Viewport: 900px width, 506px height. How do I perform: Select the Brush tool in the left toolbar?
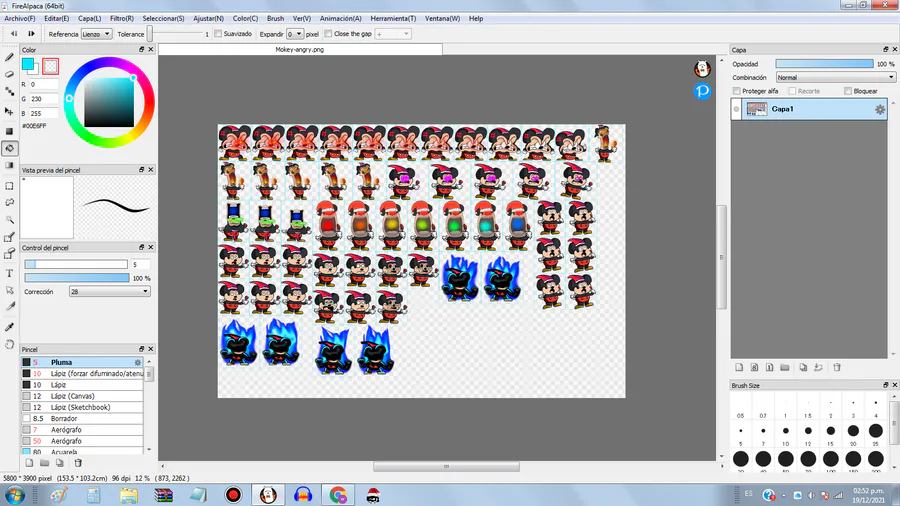[x=9, y=57]
